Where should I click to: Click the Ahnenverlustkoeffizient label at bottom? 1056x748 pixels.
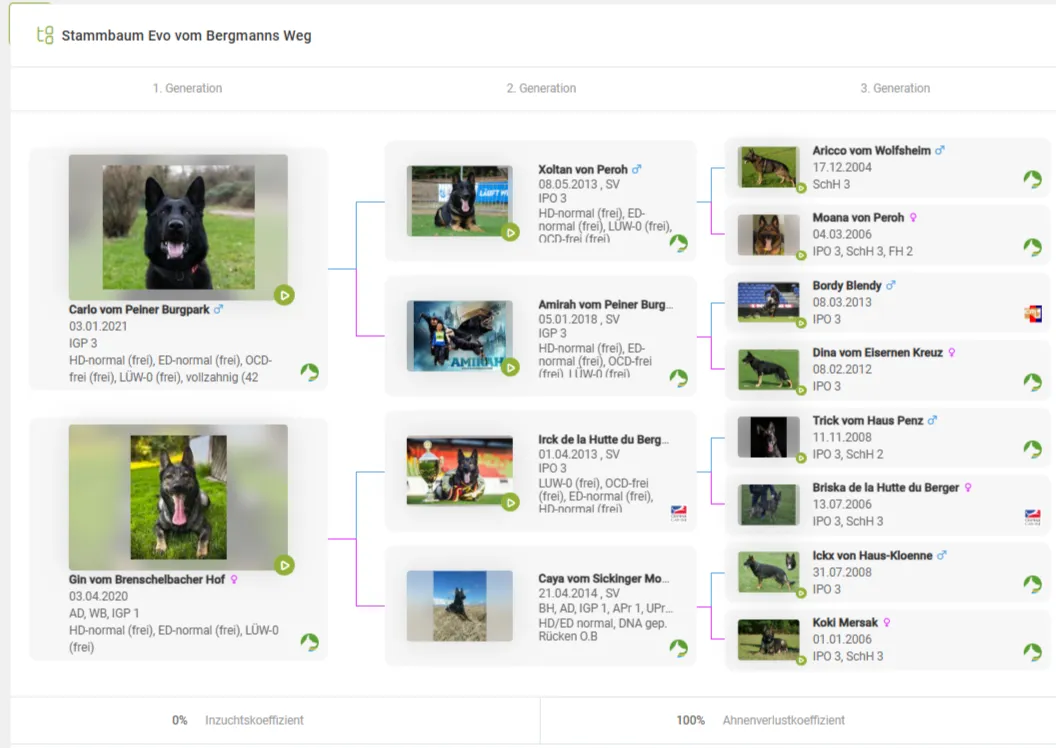[783, 720]
